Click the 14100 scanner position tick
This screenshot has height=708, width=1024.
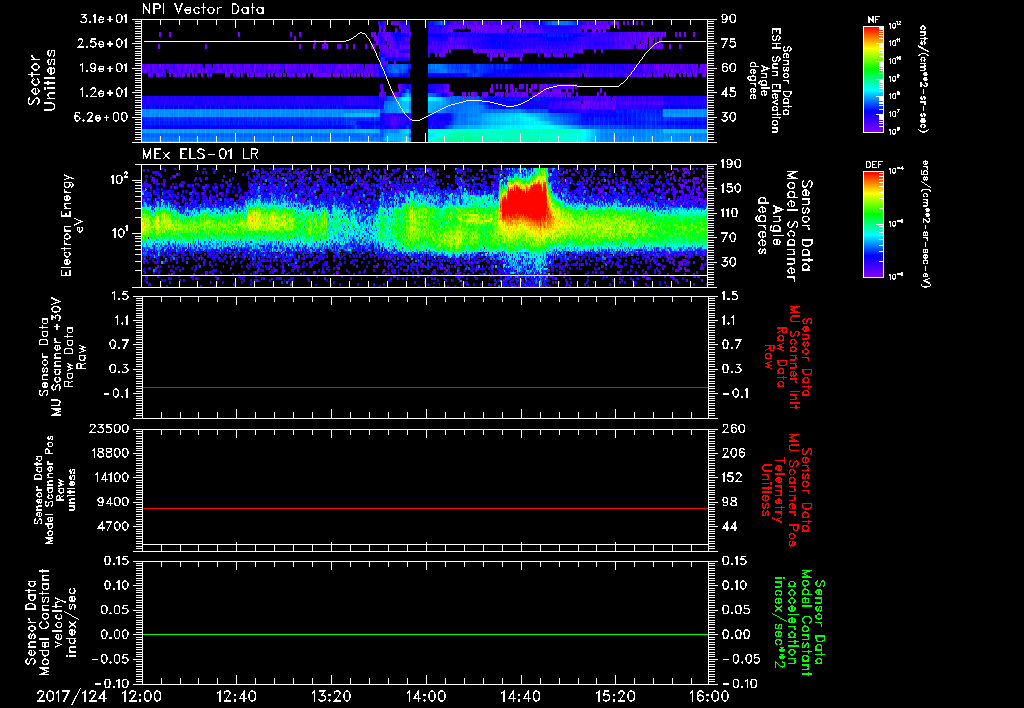(109, 477)
